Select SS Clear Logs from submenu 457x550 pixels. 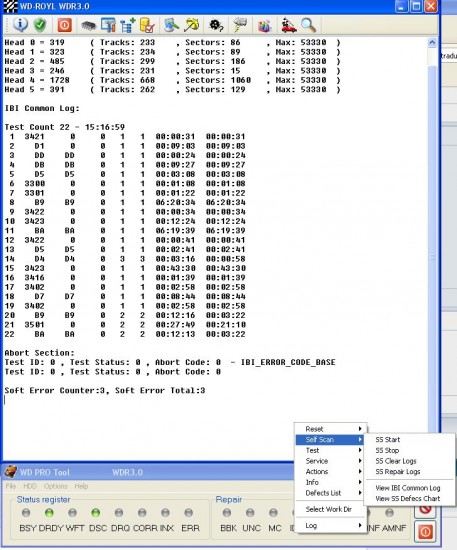pyautogui.click(x=396, y=461)
